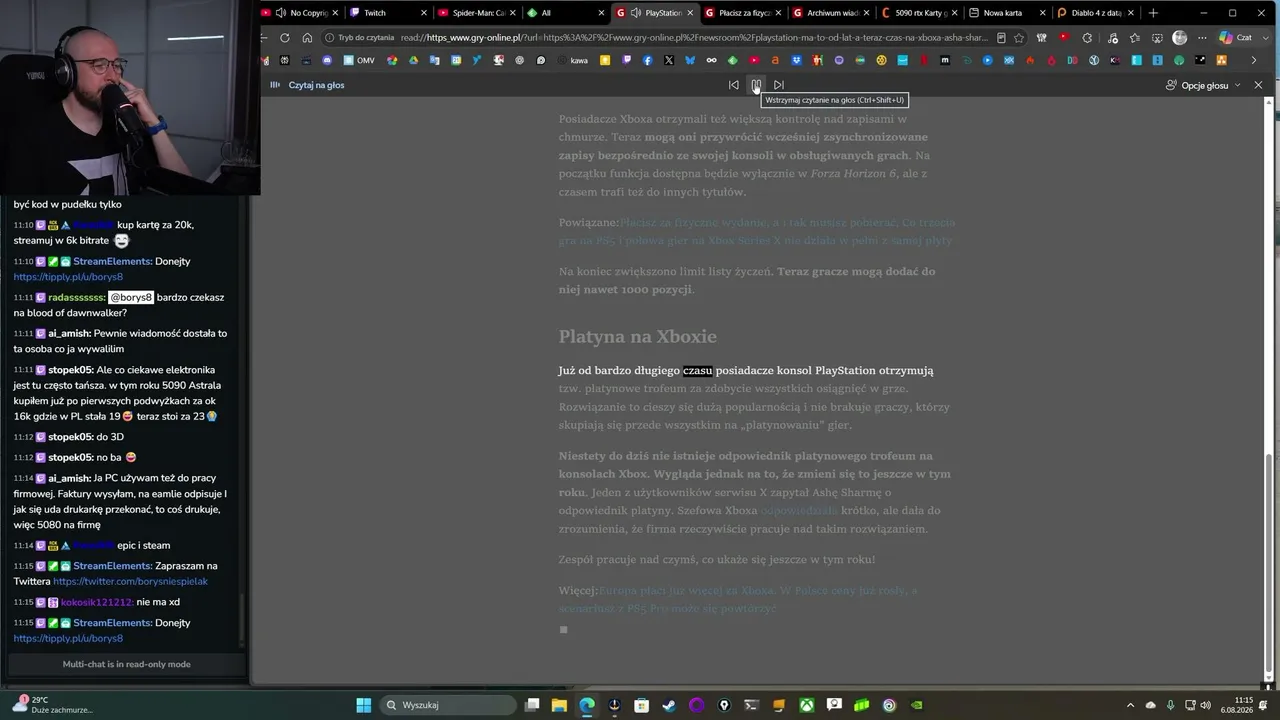Viewport: 1280px width, 720px height.
Task: Open the X bookmark in favorites bar
Action: click(669, 60)
